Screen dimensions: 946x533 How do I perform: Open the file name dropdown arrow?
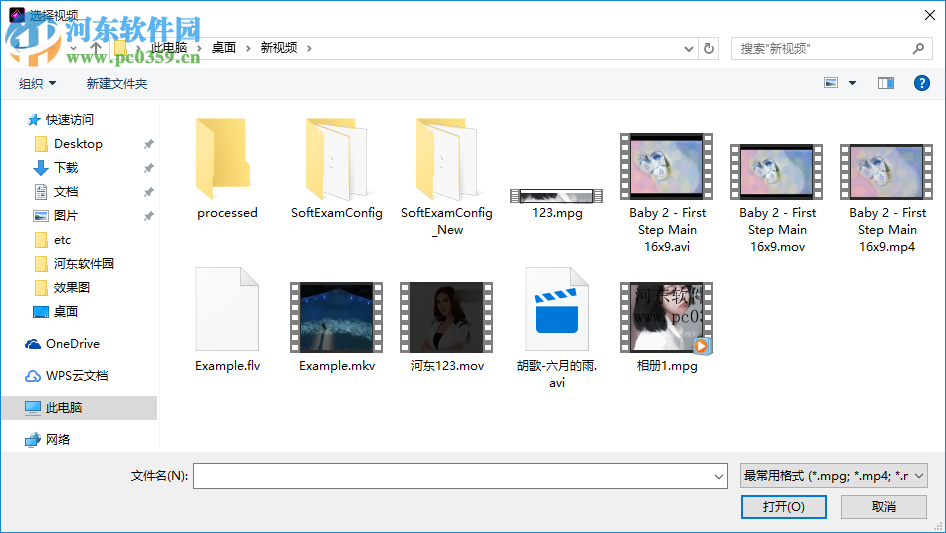[x=719, y=476]
